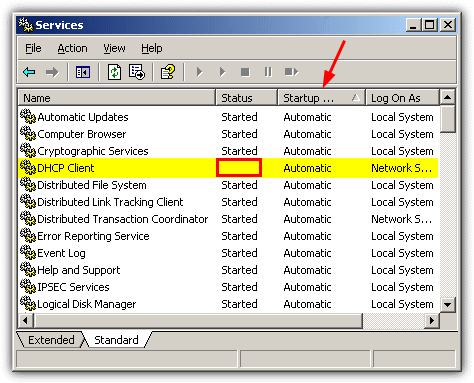
Task: Open the File menu
Action: (33, 49)
